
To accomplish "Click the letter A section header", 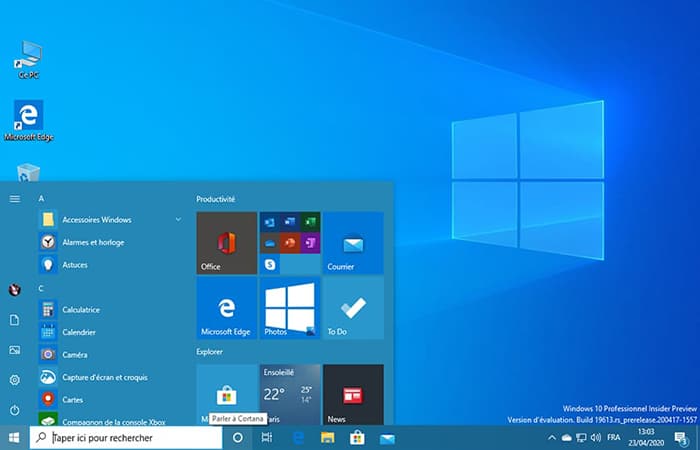I will [x=41, y=199].
